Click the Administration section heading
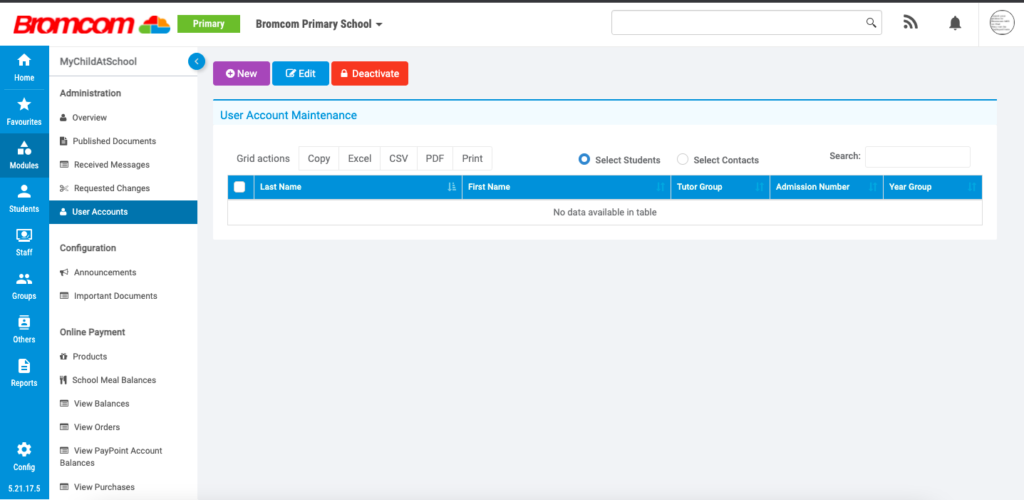 click(90, 93)
